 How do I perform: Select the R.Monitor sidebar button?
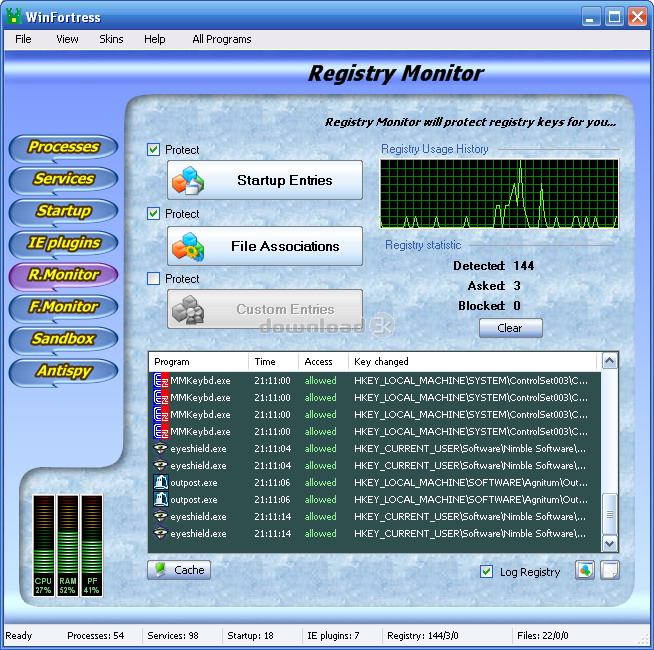[63, 275]
